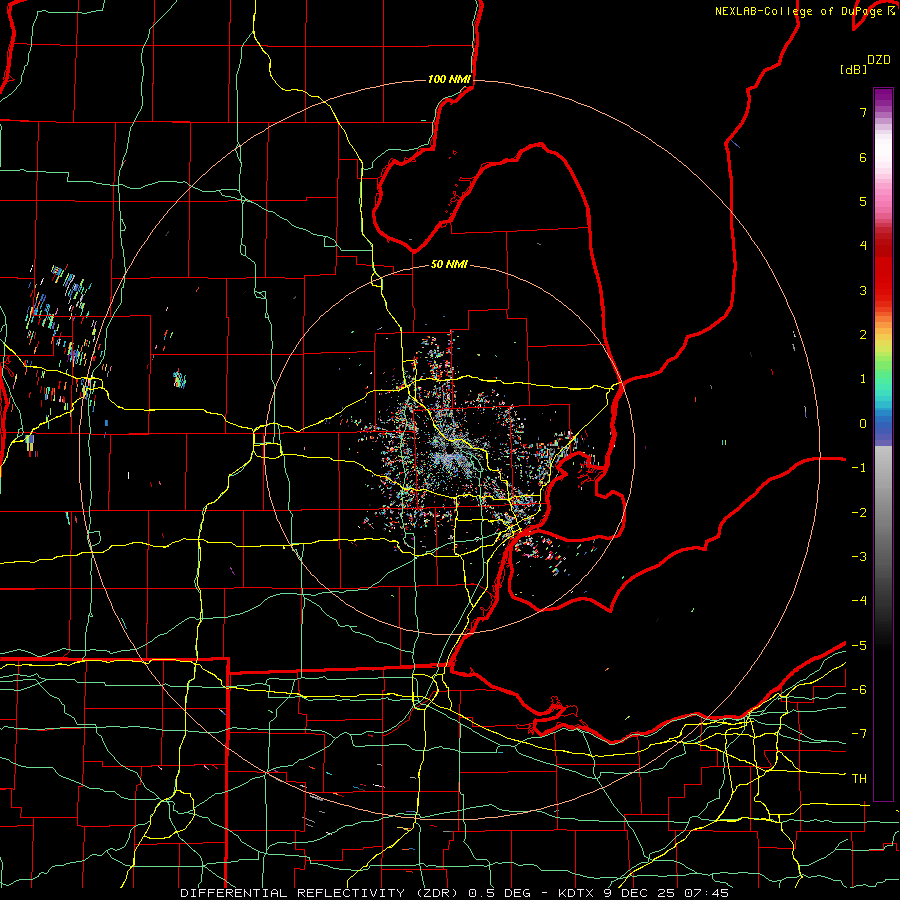Click the DZD legend title
Screen dimensions: 900x900
(879, 60)
